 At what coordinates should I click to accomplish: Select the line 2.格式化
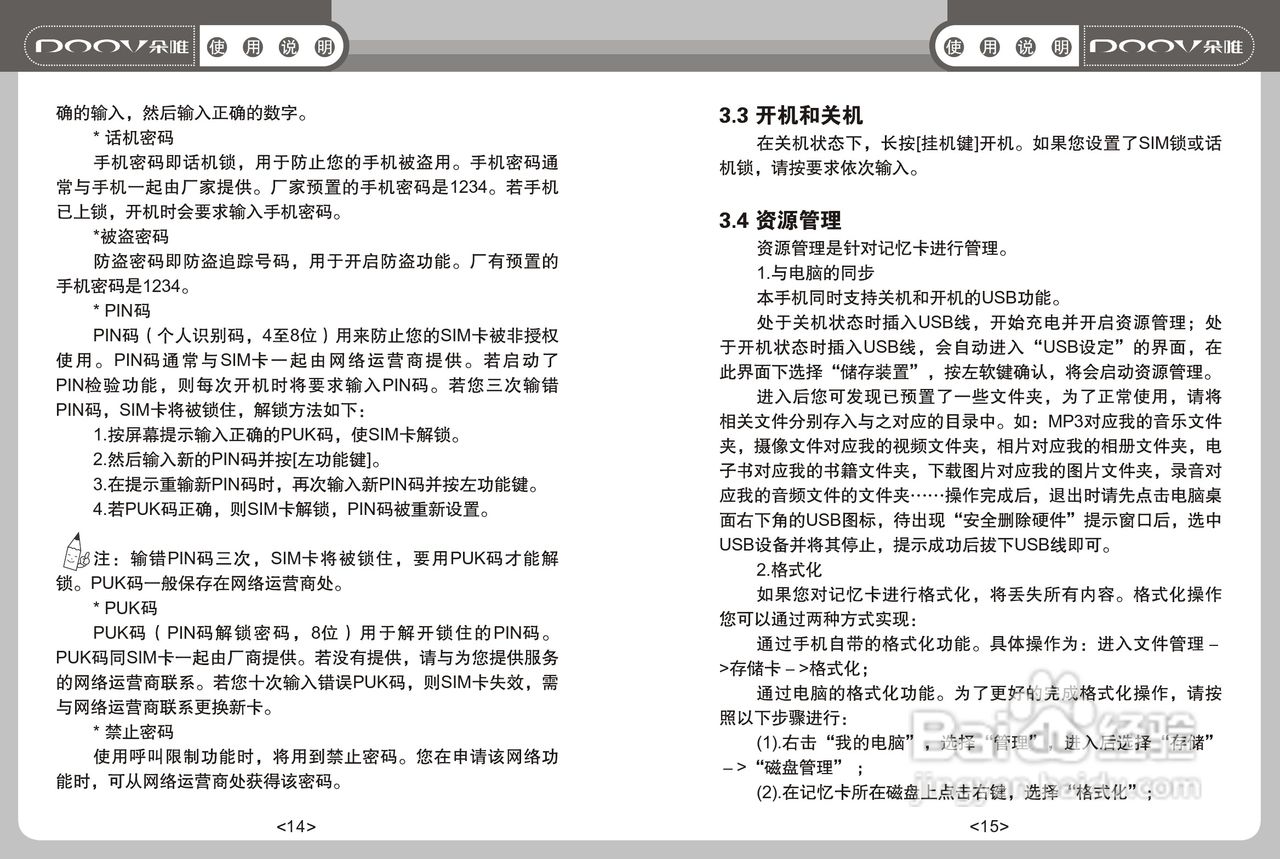tap(790, 570)
